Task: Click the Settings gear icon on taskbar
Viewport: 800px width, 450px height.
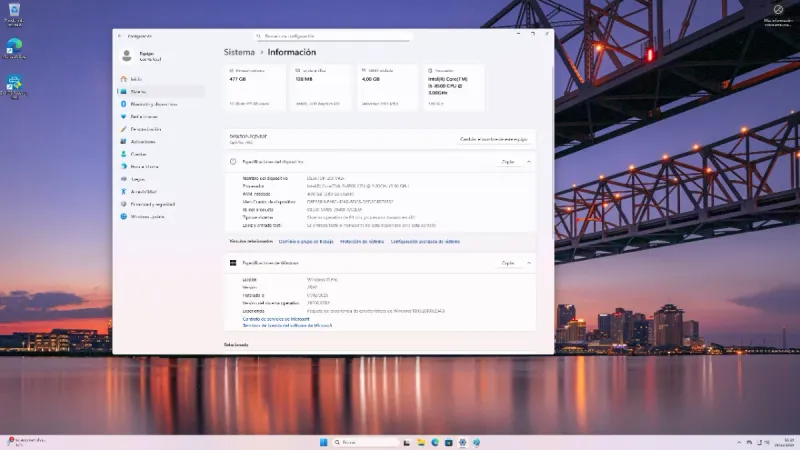Action: click(x=462, y=442)
